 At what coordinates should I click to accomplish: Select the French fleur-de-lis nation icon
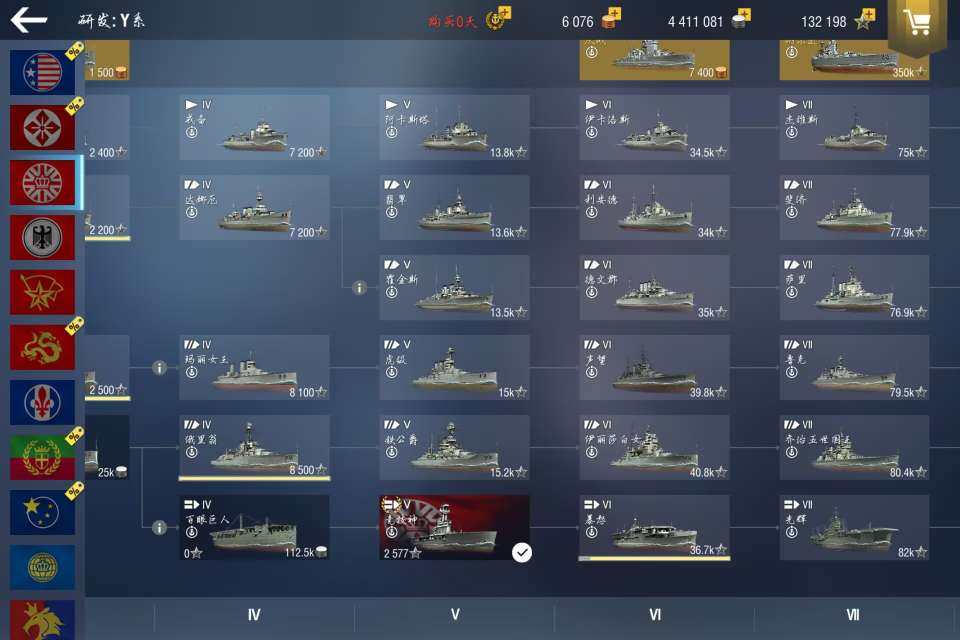(42, 402)
